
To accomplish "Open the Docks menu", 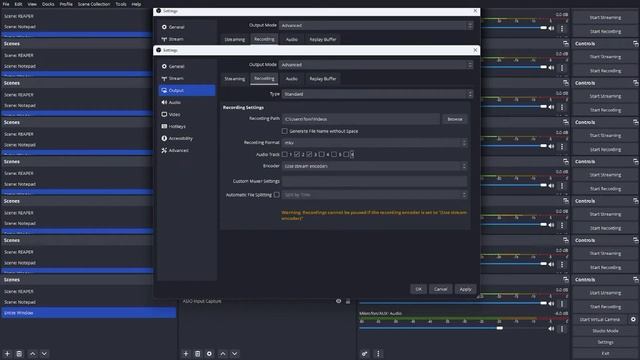I will pos(48,4).
